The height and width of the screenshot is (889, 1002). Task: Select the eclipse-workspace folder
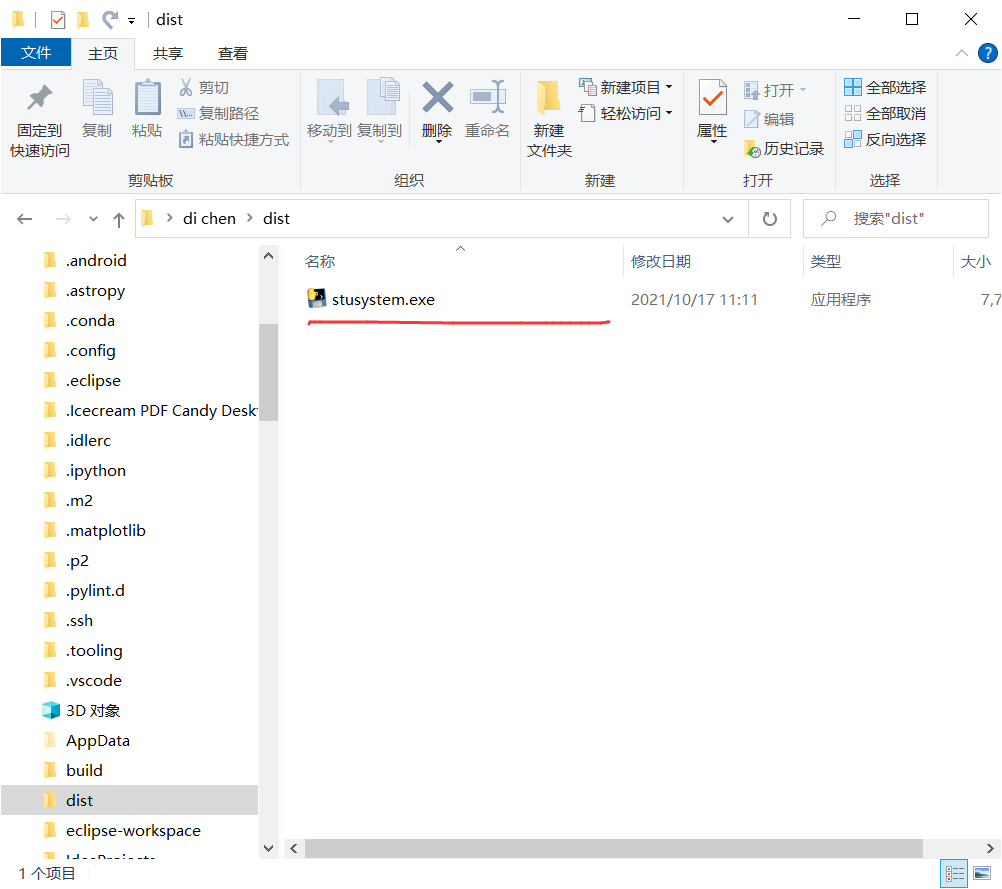(133, 831)
